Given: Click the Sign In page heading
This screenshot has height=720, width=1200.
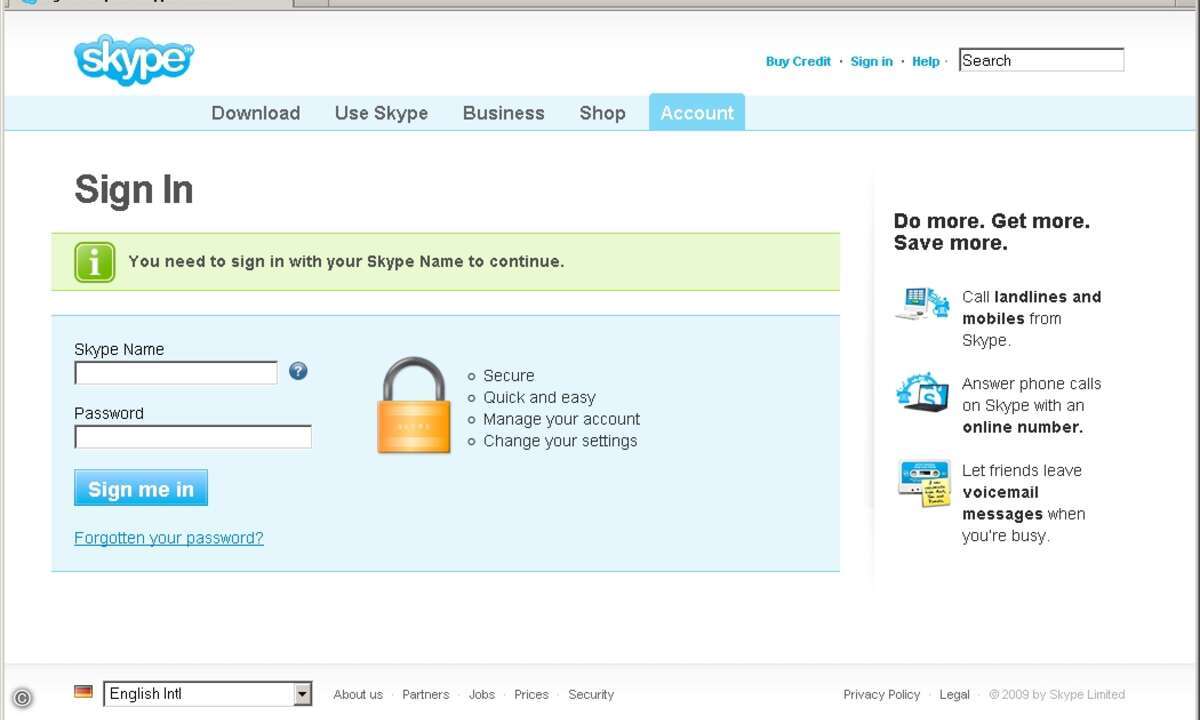Looking at the screenshot, I should pyautogui.click(x=134, y=190).
